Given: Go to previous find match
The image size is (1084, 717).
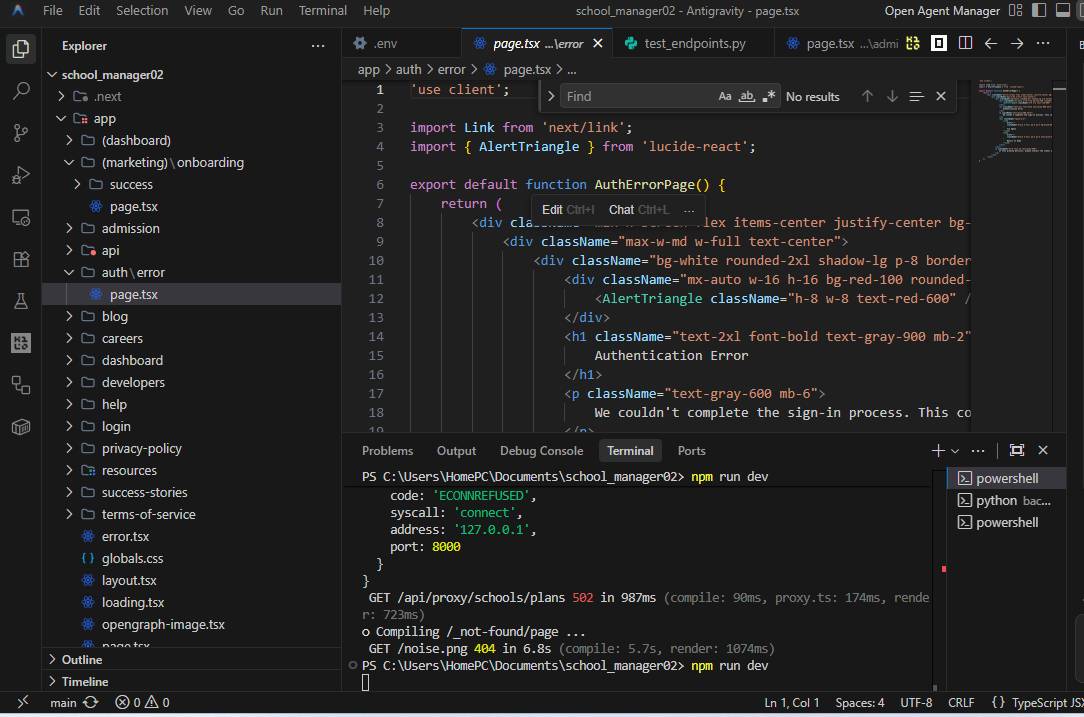Looking at the screenshot, I should pos(867,96).
